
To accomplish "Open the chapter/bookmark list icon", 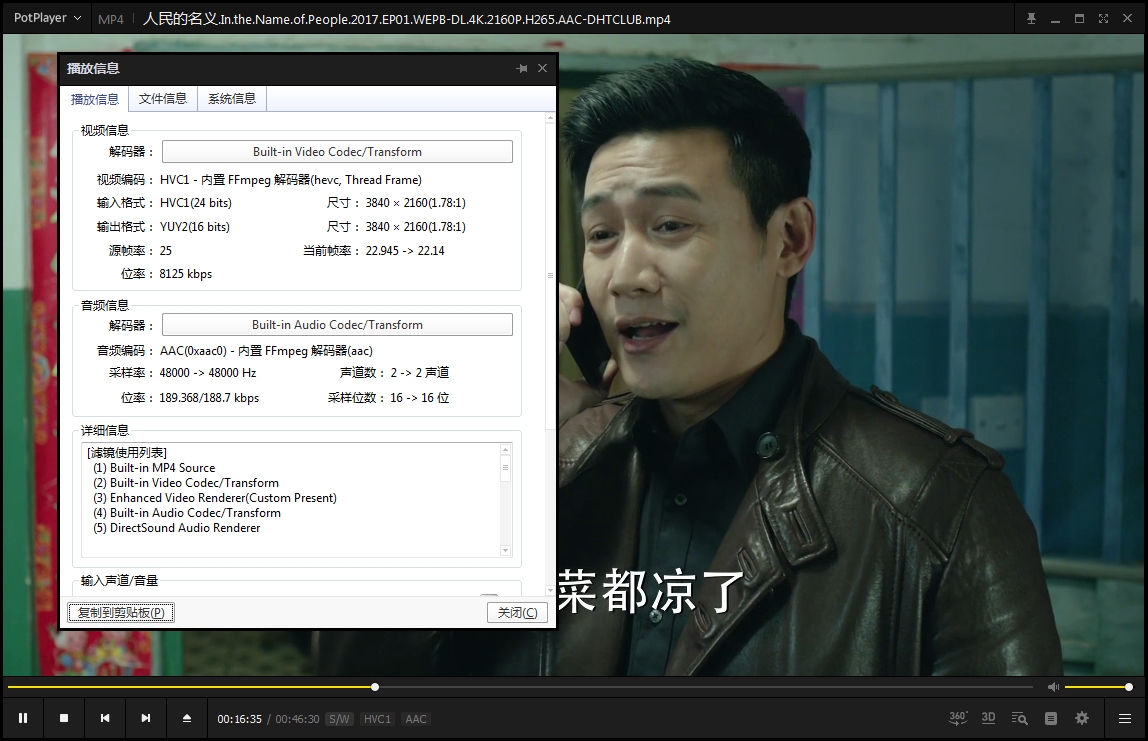I will click(1051, 718).
